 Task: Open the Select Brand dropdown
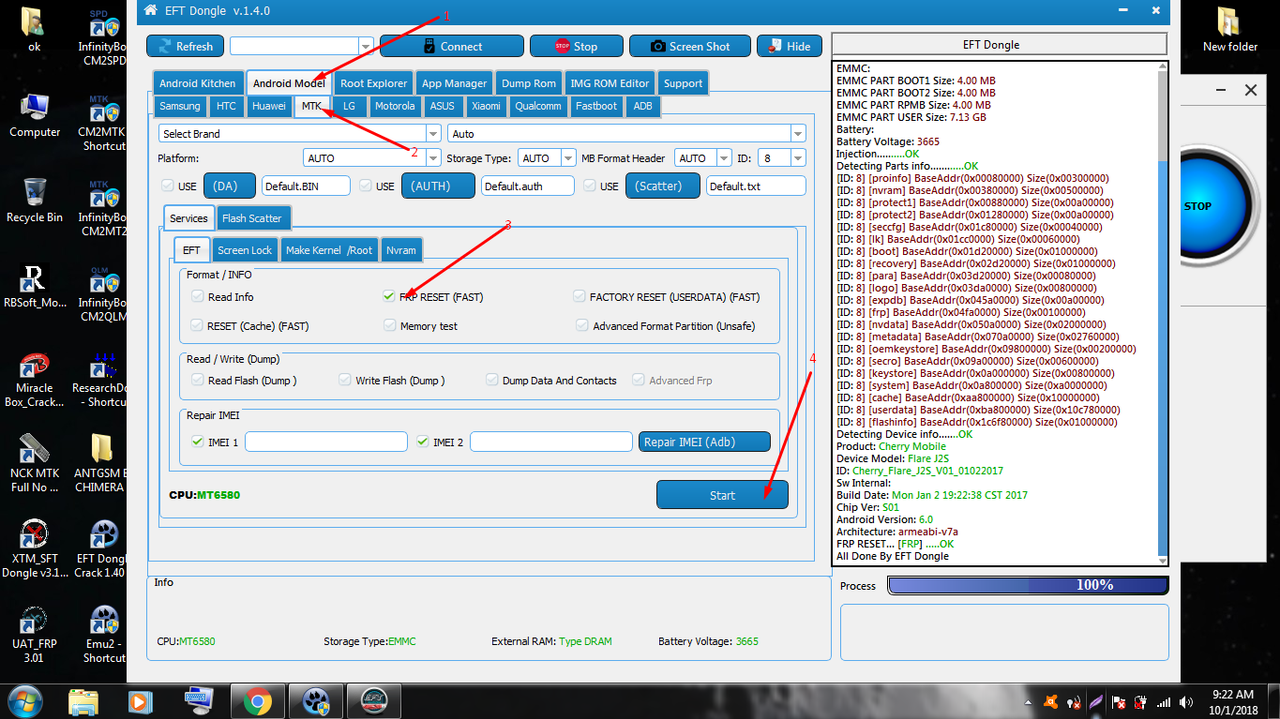pos(300,133)
